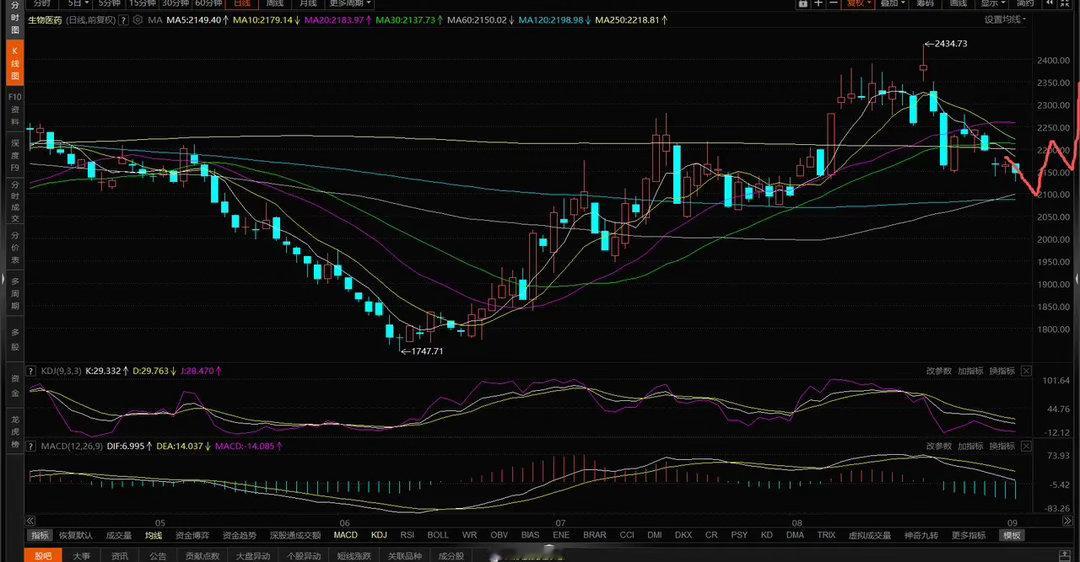The height and width of the screenshot is (562, 1080).
Task: Open the 画线 drawing tool
Action: (x=958, y=3)
